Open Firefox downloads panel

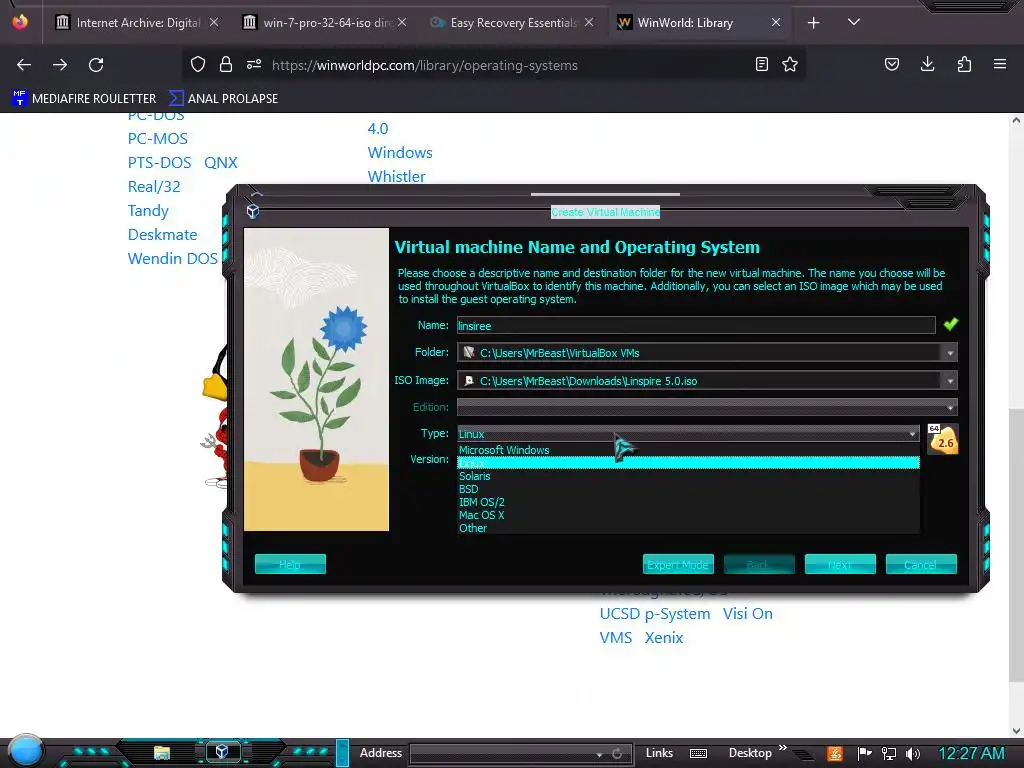click(927, 65)
